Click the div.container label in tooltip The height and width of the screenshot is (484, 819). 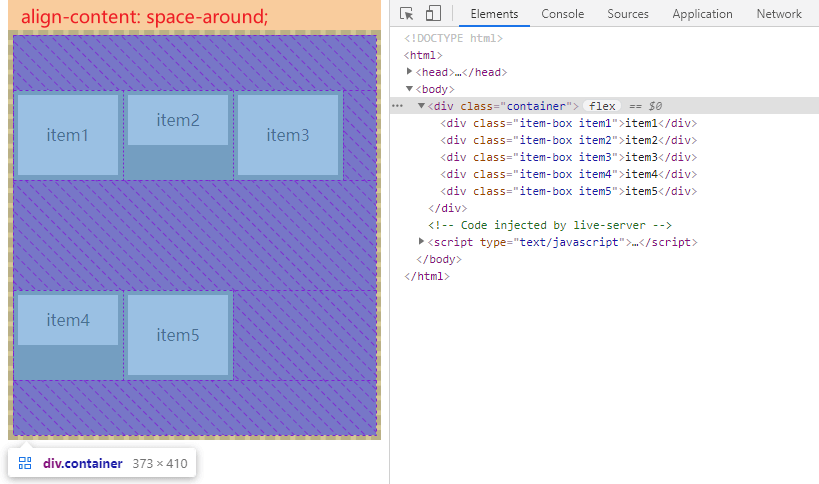(x=83, y=463)
